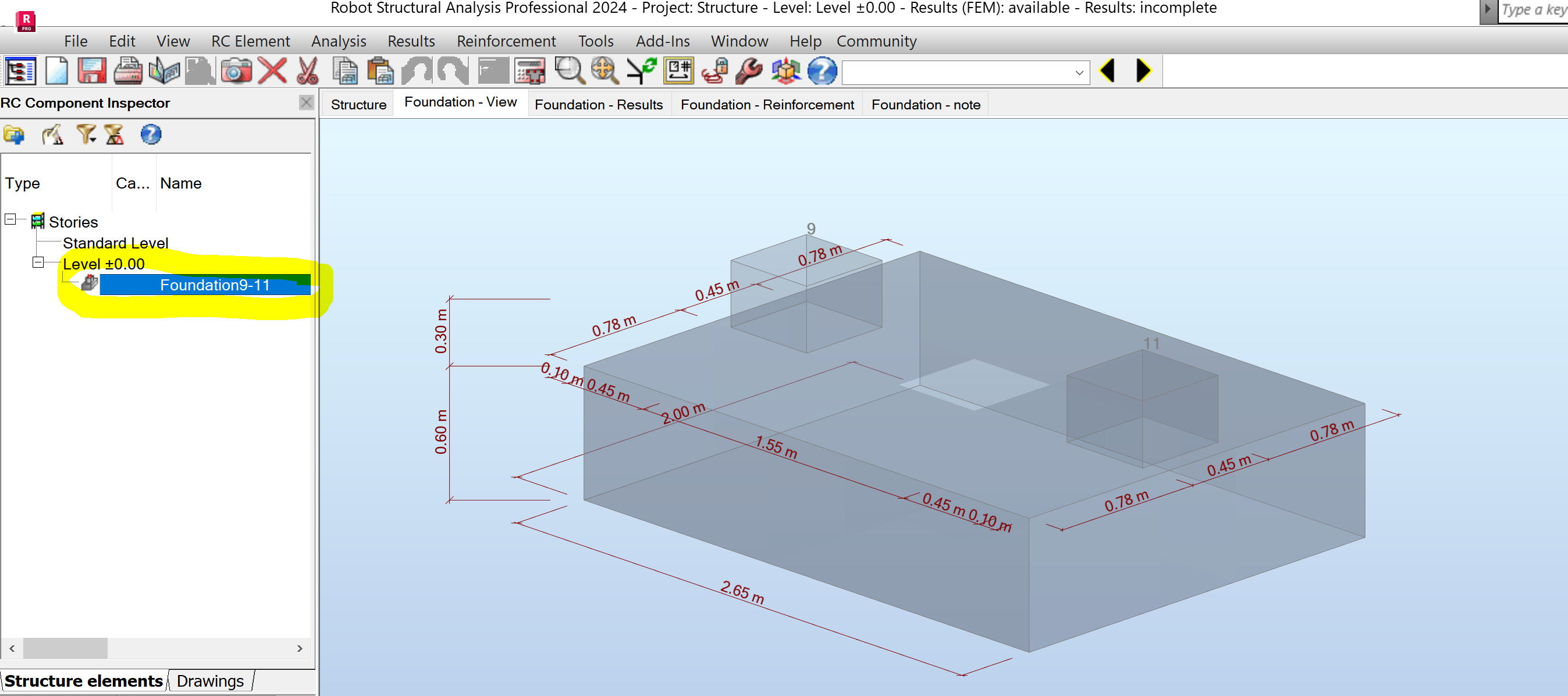The image size is (1568, 696).
Task: Select Standard Level in the Stories tree
Action: pyautogui.click(x=115, y=242)
